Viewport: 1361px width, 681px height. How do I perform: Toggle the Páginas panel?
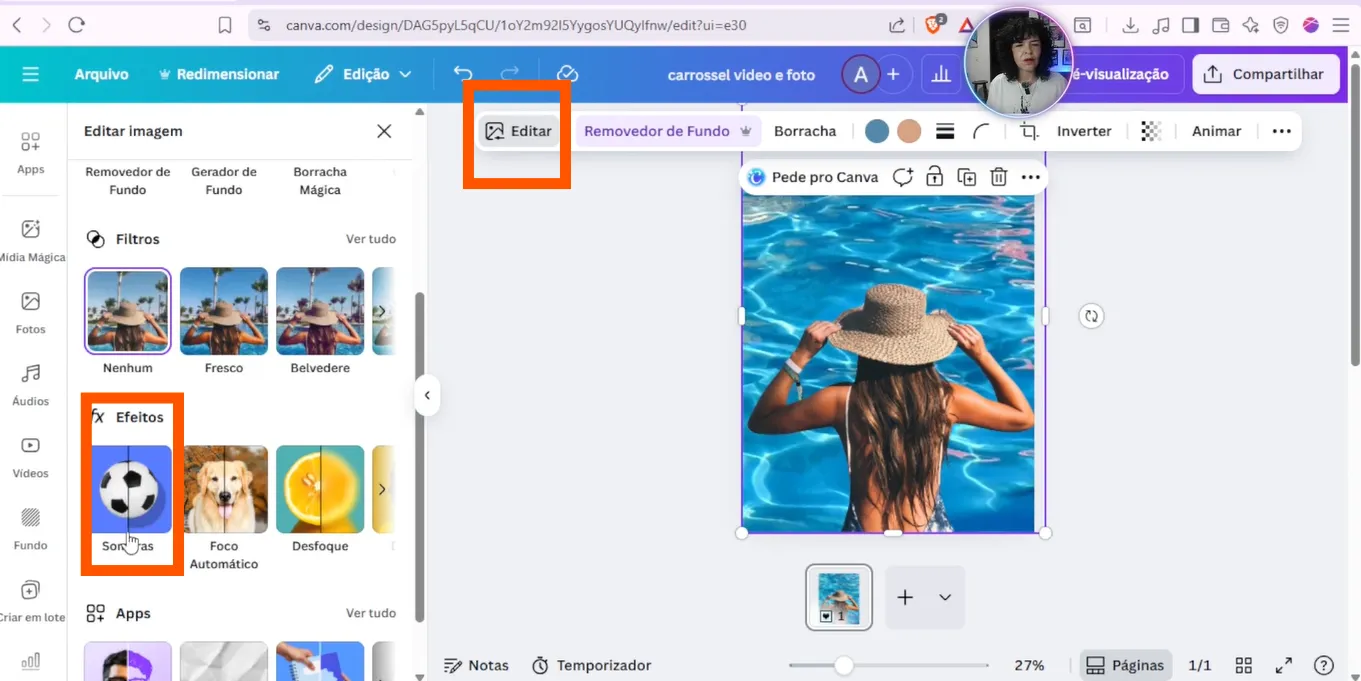1125,665
